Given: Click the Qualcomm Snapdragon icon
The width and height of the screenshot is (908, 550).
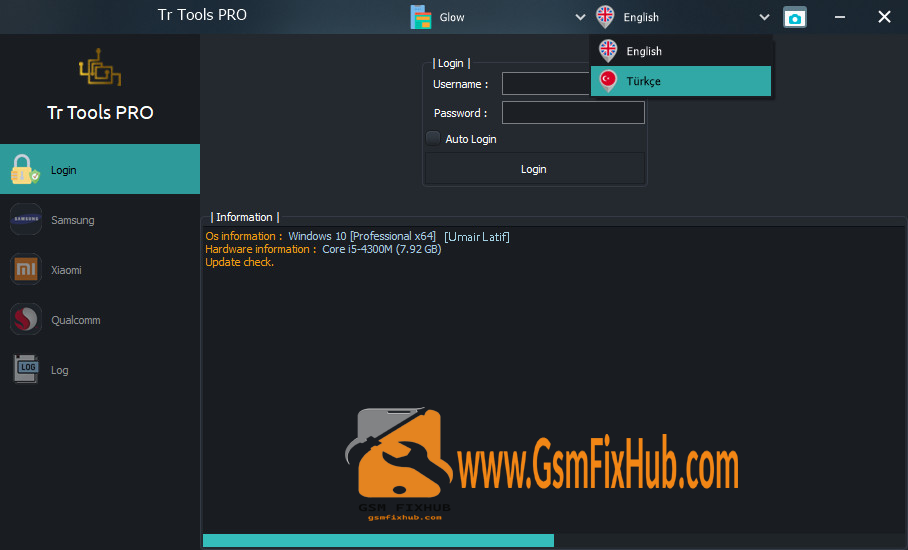Looking at the screenshot, I should coord(26,319).
